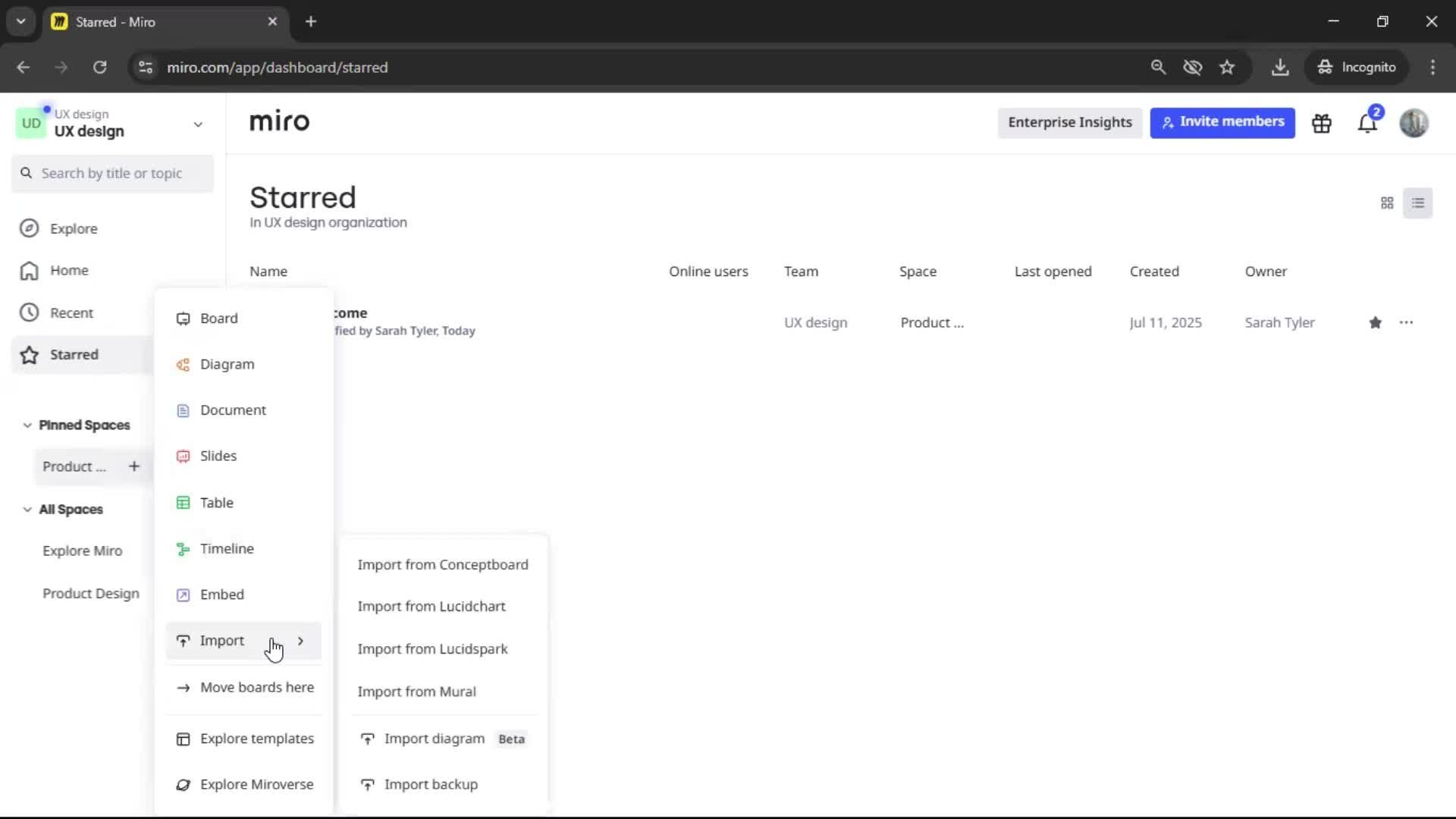This screenshot has width=1456, height=819.
Task: Unstar the board owned by Sarah Tyler
Action: point(1375,323)
